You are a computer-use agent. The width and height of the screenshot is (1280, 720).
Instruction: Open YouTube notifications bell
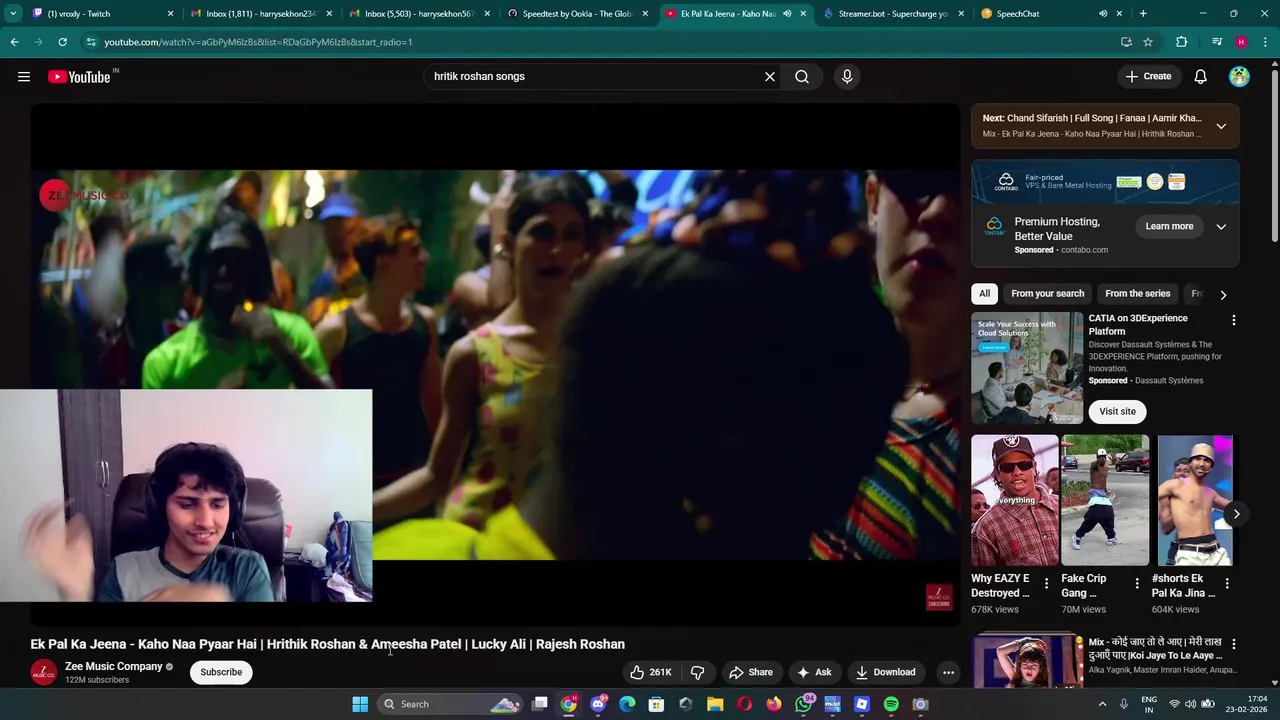1200,76
